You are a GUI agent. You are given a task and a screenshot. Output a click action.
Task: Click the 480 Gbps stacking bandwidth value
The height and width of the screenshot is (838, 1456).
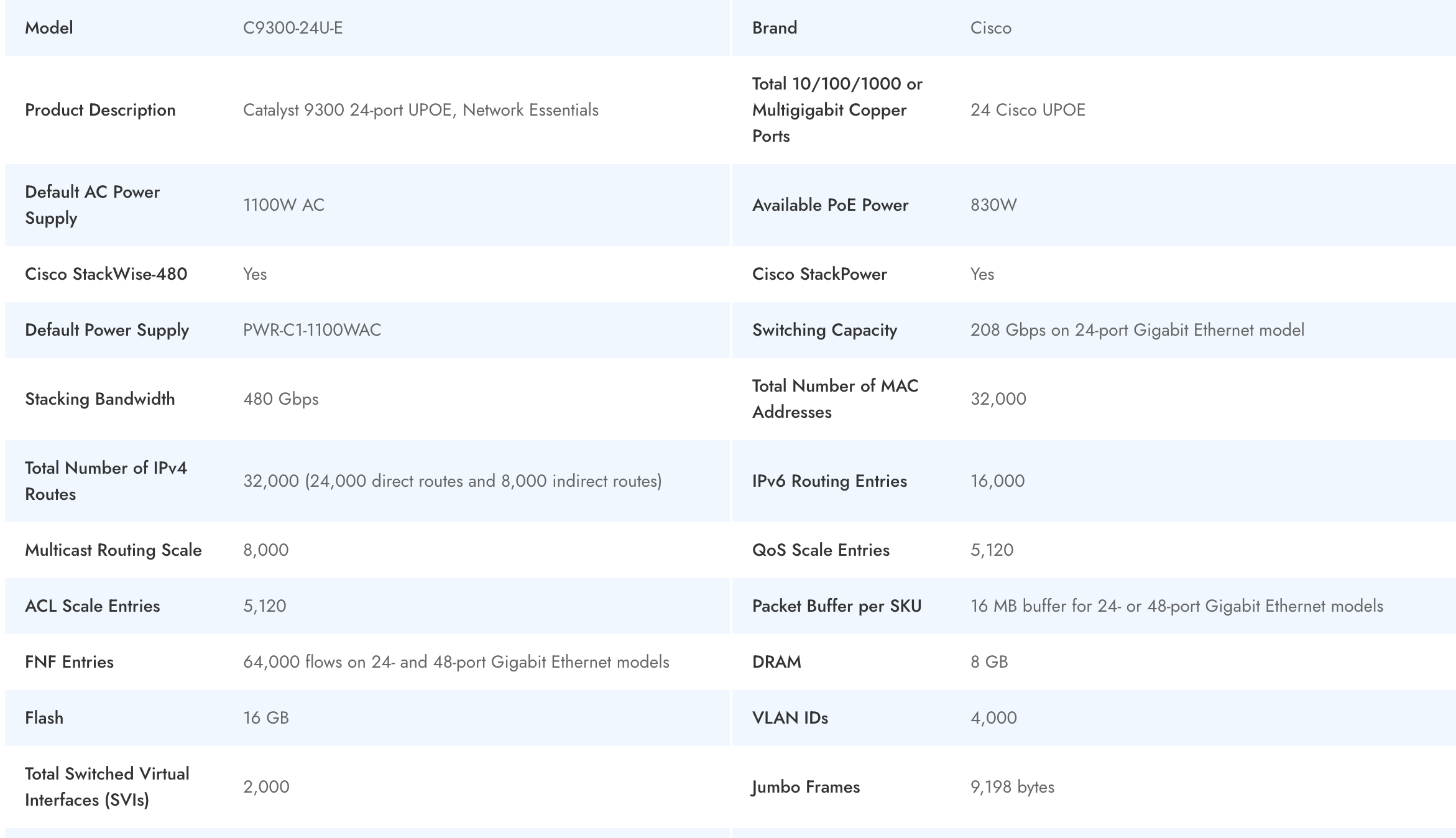pos(280,399)
